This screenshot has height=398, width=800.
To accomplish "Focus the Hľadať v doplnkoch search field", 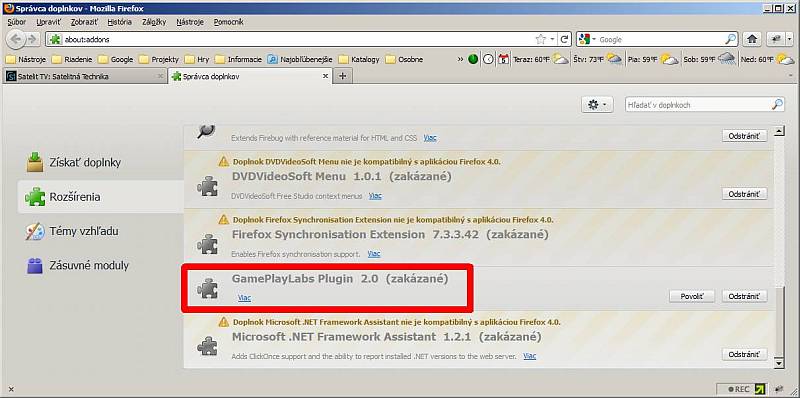I will coord(699,105).
